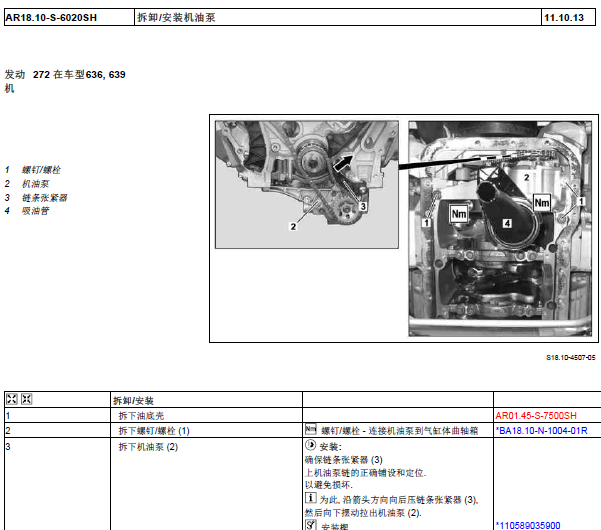Click the Nm torque icon in row 2
601x530 pixels.
[310, 429]
